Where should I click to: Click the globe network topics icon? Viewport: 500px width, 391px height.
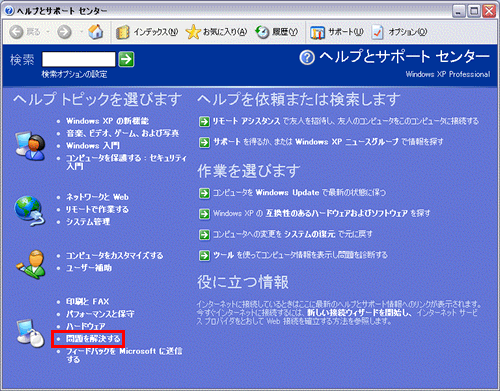[29, 211]
